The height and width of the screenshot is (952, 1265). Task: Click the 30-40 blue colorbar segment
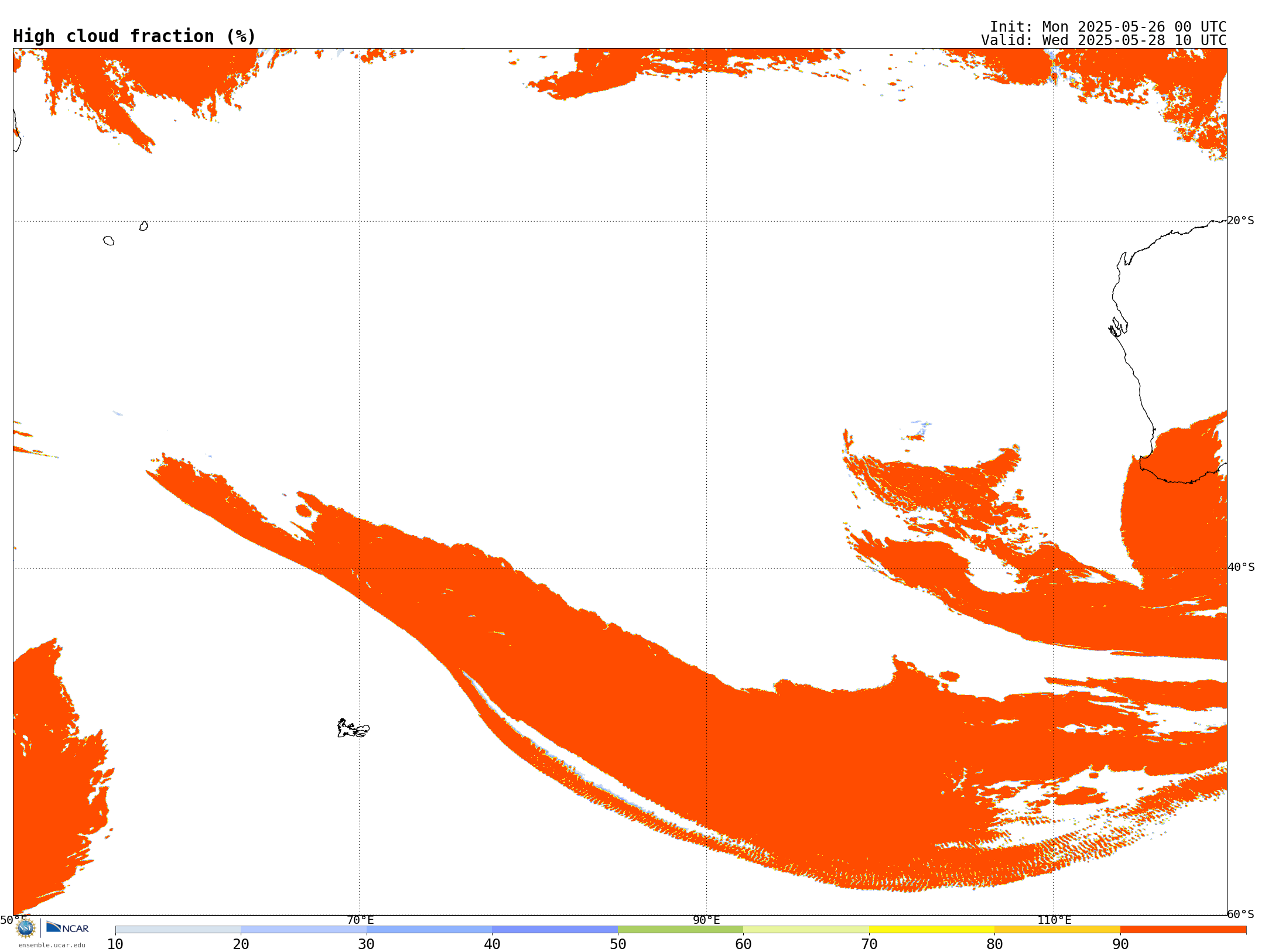tap(429, 929)
